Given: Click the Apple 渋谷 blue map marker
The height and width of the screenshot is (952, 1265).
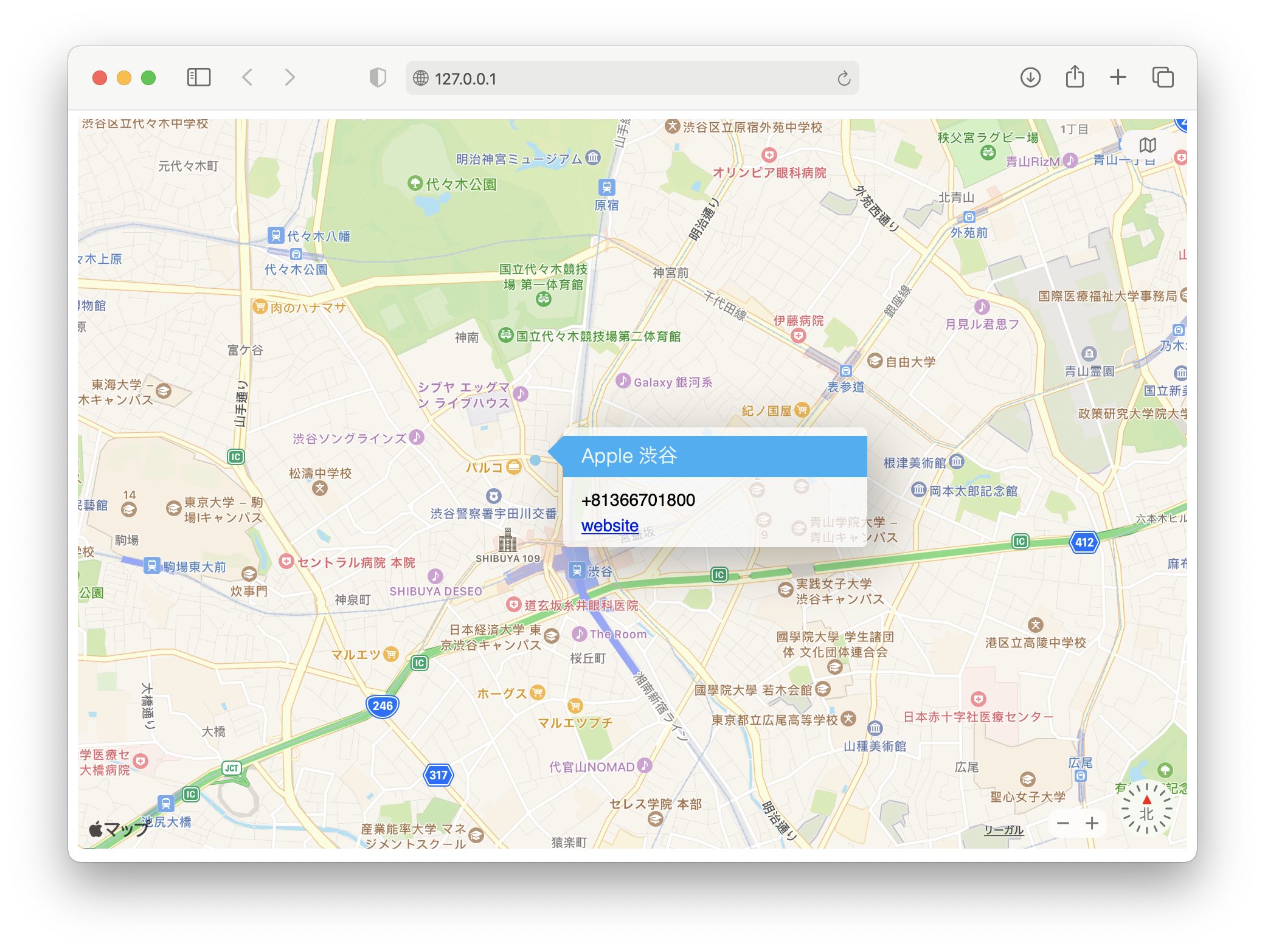Looking at the screenshot, I should [535, 460].
